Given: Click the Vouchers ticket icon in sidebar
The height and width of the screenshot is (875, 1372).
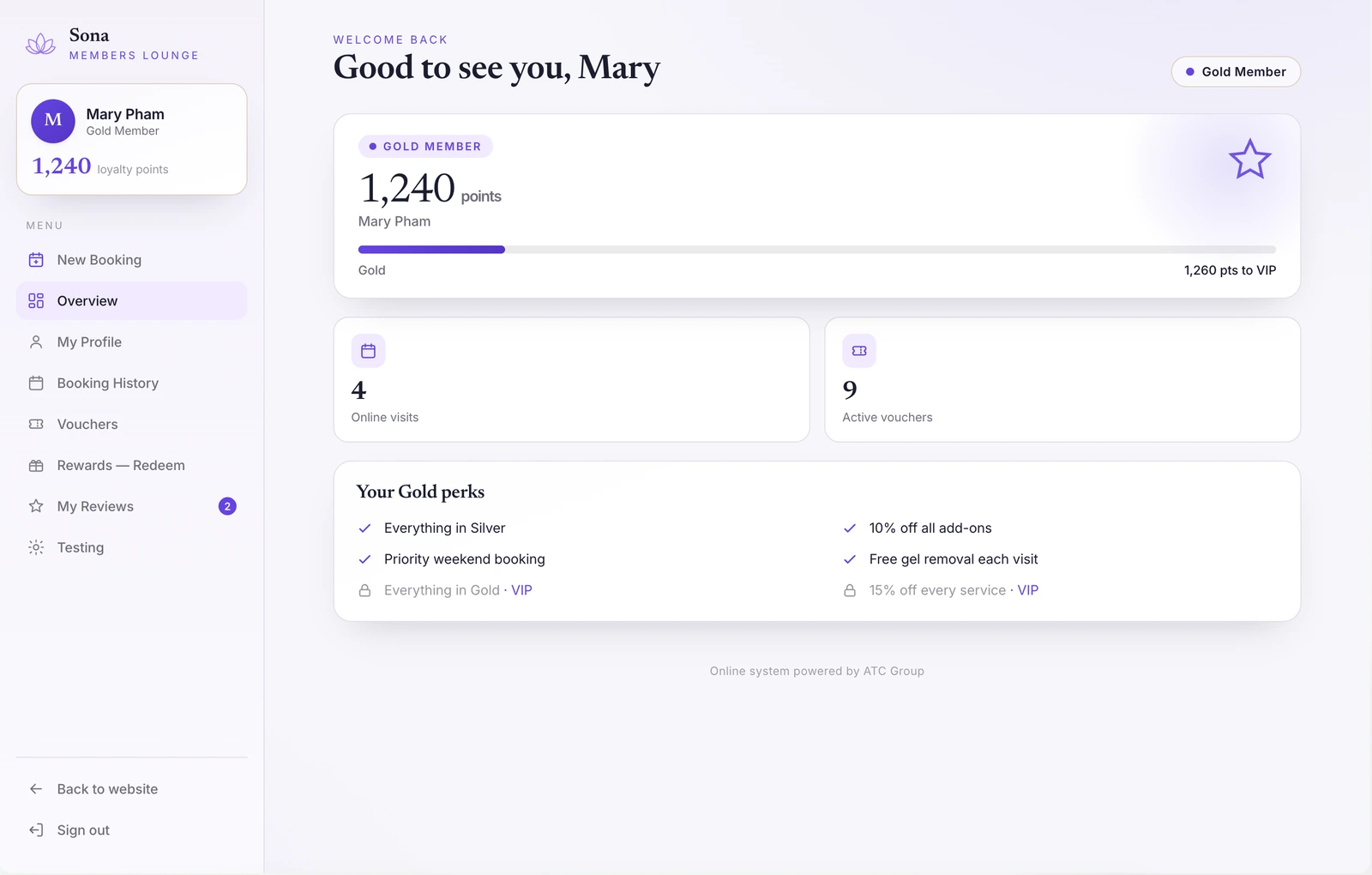Looking at the screenshot, I should point(36,425).
